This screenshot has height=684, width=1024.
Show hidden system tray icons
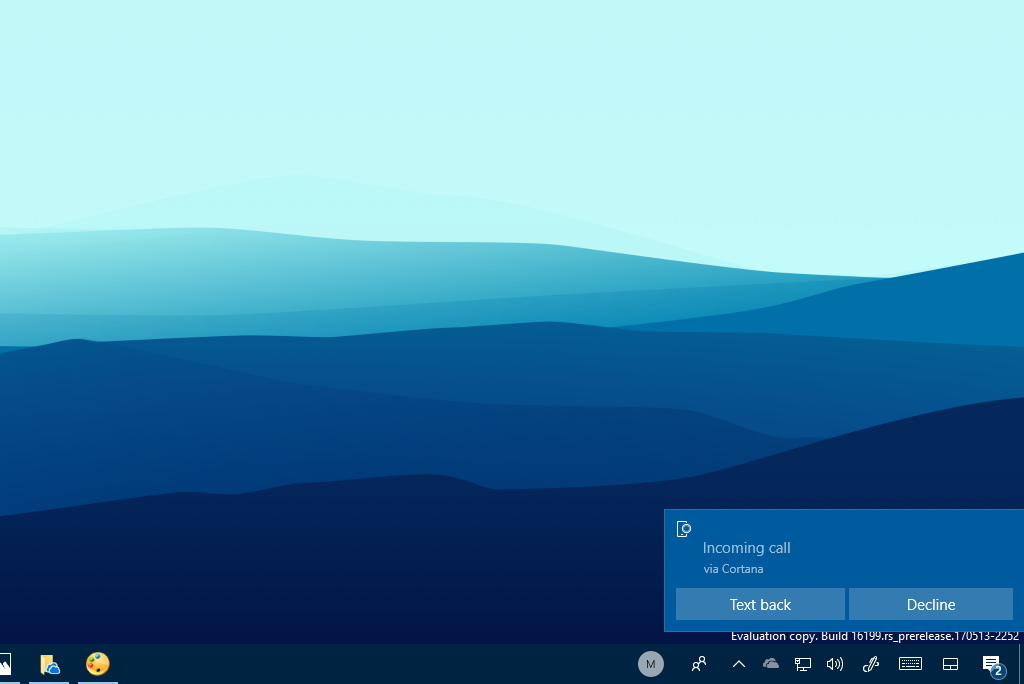click(x=739, y=664)
